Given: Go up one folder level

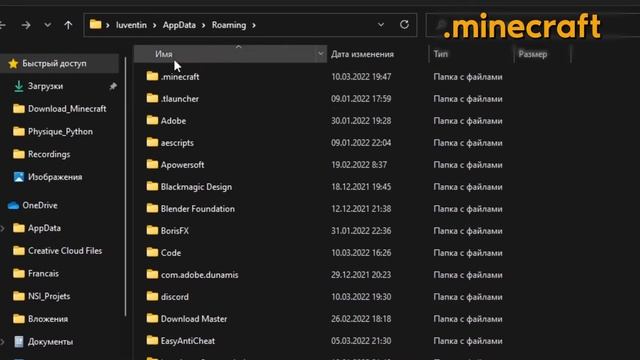Looking at the screenshot, I should coord(68,25).
